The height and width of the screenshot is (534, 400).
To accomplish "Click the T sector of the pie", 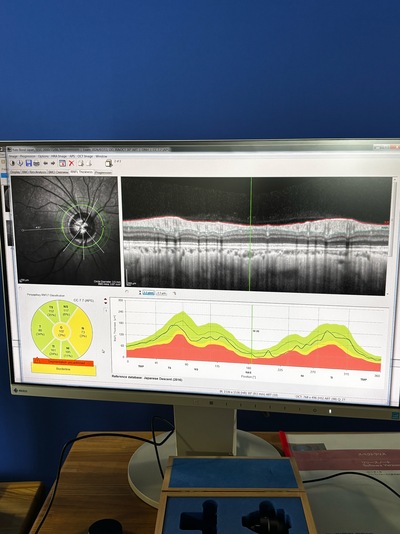I will click(40, 330).
